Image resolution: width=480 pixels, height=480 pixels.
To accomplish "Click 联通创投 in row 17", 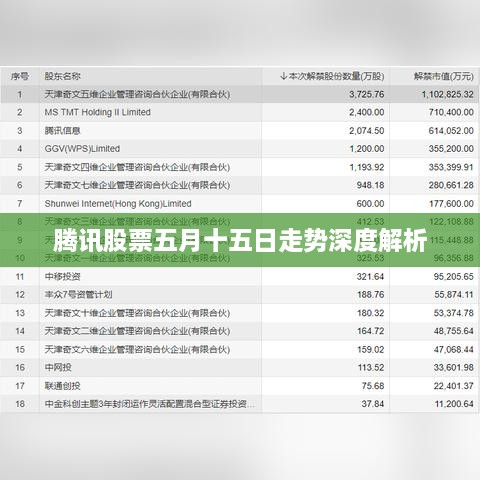I will (62, 386).
